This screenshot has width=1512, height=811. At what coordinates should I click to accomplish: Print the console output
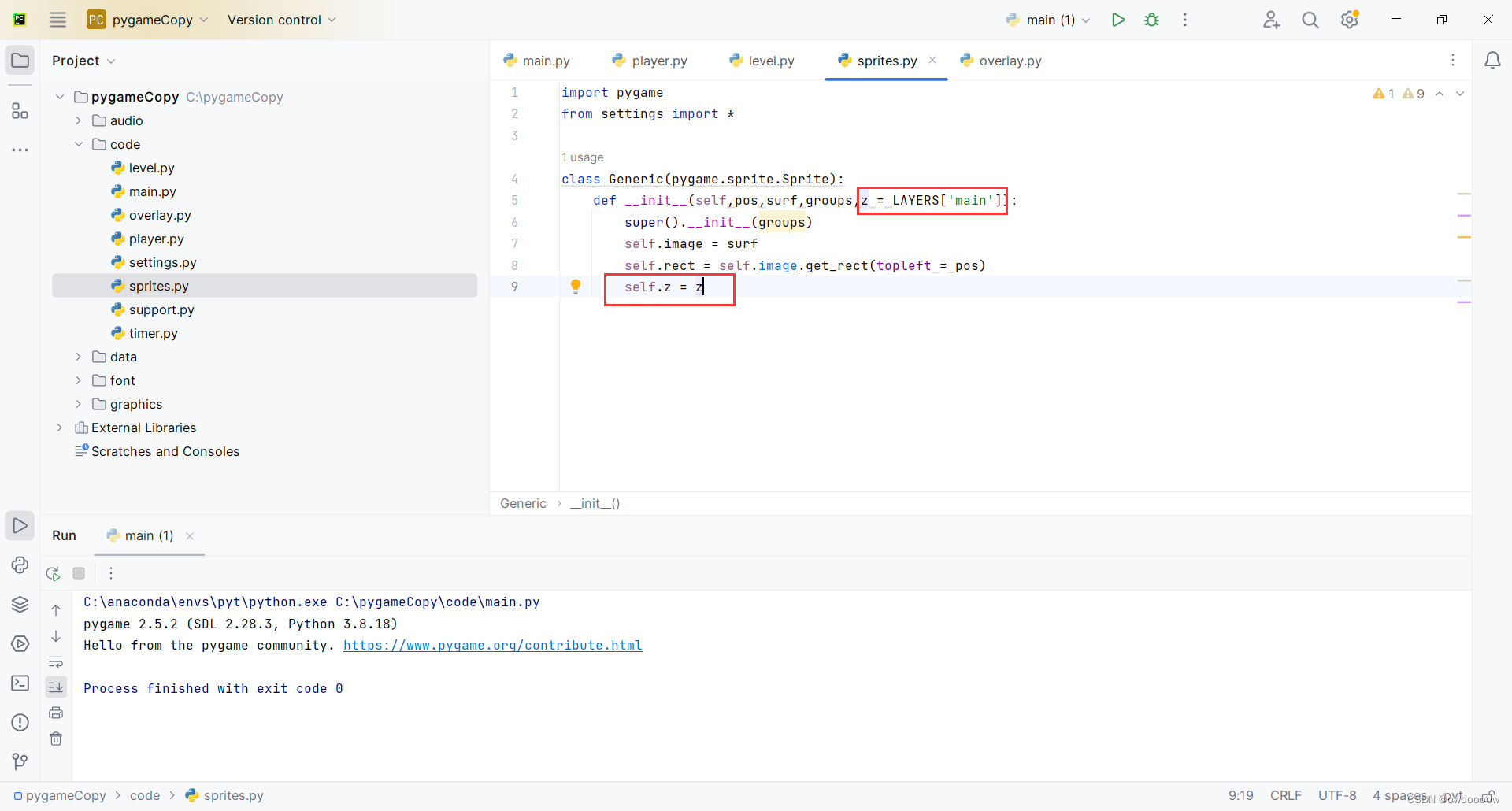coord(56,713)
